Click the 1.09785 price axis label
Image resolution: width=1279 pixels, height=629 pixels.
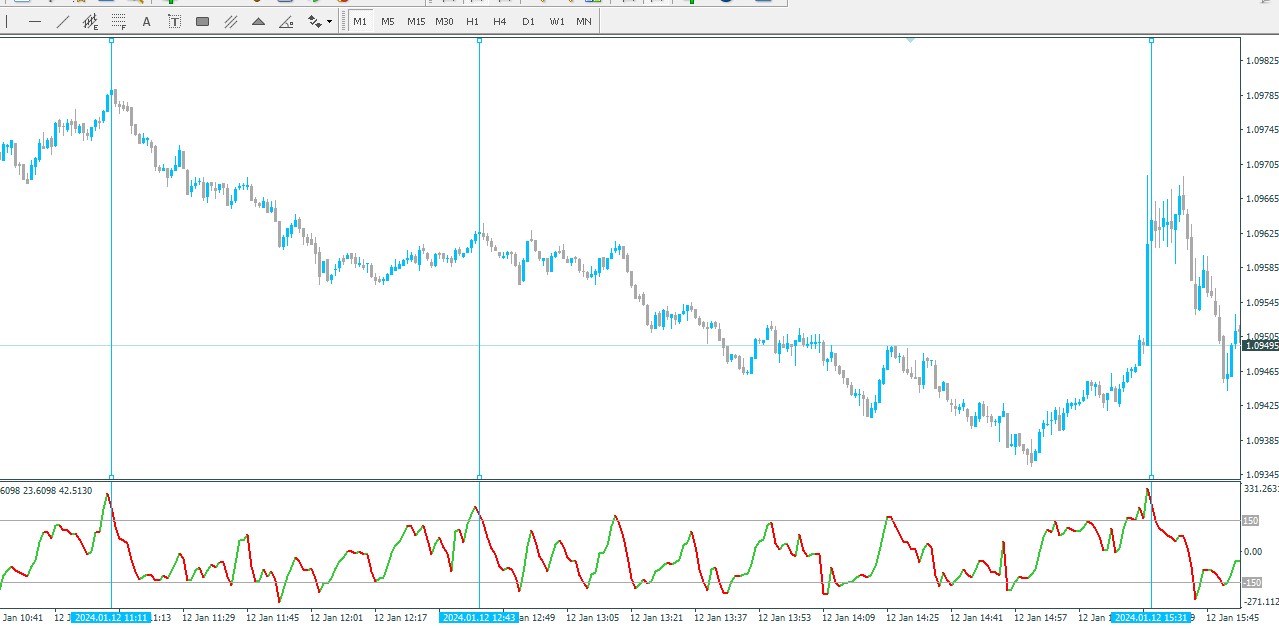pos(1262,96)
